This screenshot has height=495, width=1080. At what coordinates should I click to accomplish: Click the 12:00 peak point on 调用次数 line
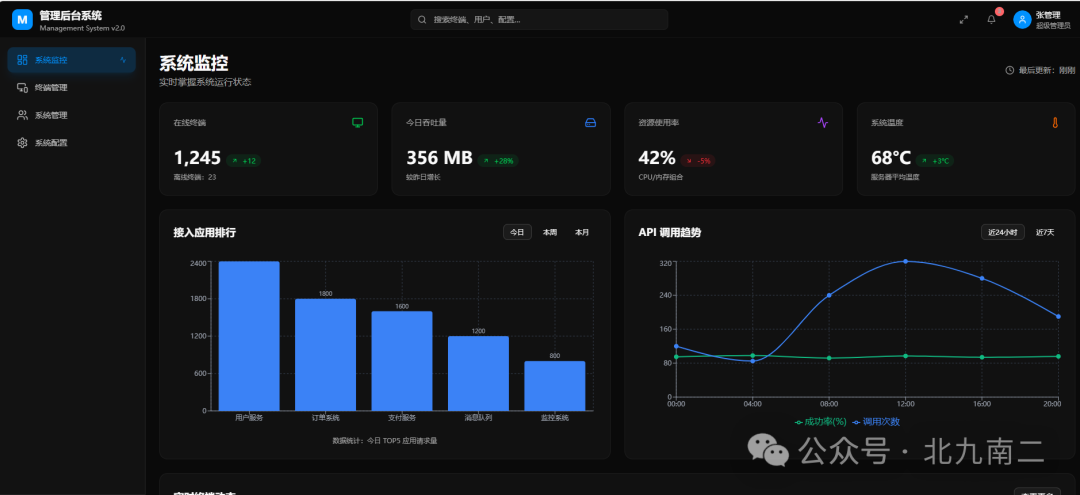click(905, 261)
